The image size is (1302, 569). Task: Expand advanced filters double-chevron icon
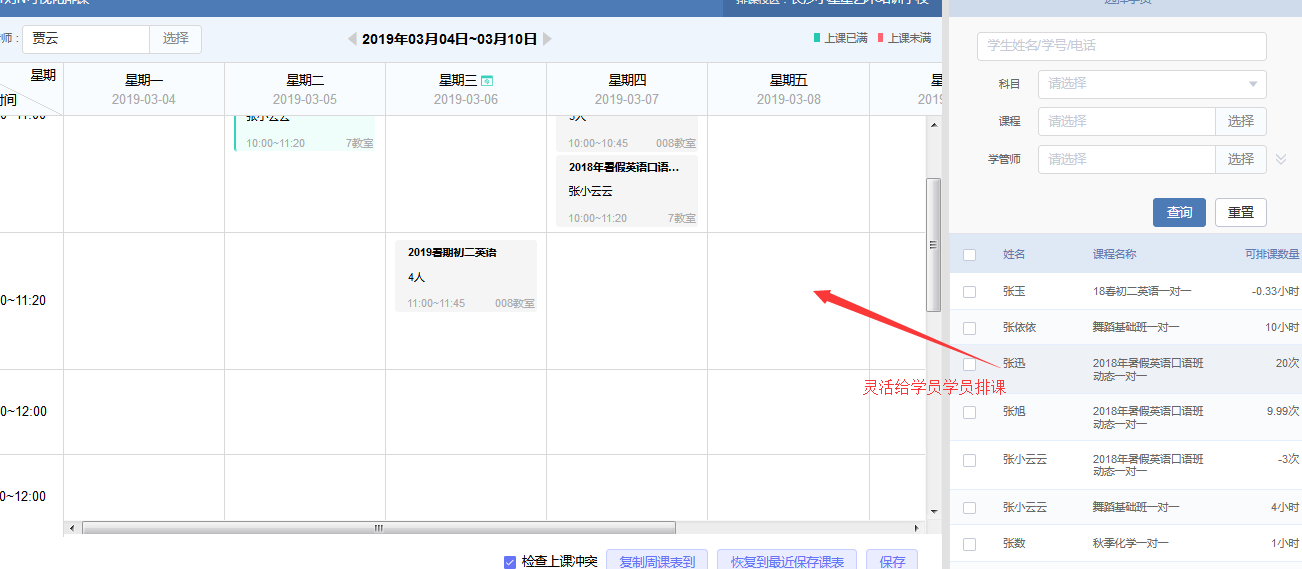(x=1281, y=159)
